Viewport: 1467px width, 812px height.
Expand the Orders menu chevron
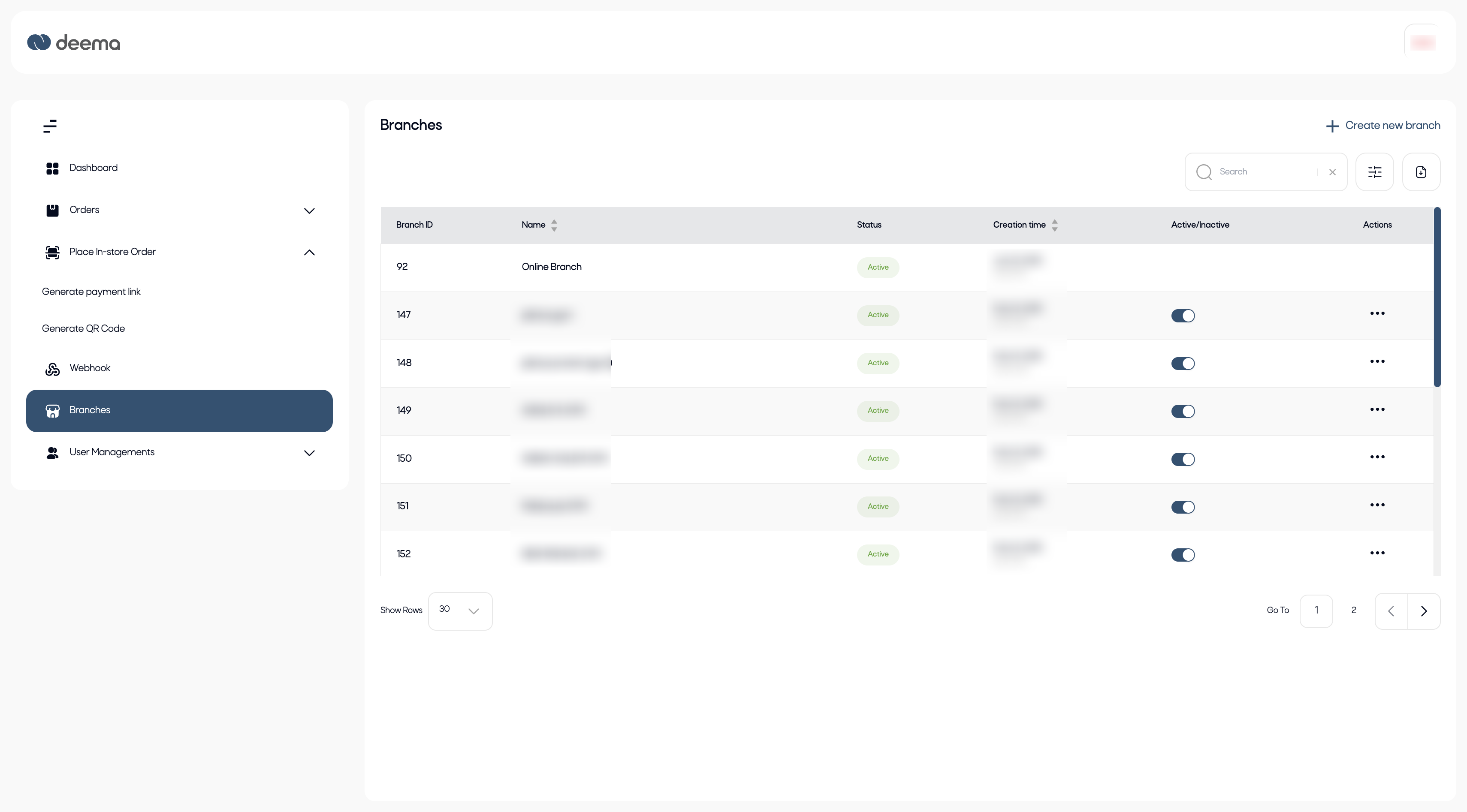point(309,211)
